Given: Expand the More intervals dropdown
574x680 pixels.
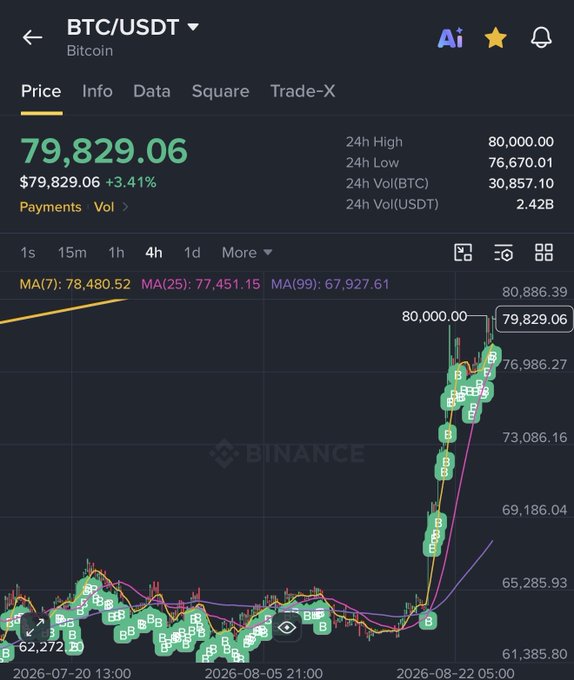Looking at the screenshot, I should coord(247,252).
